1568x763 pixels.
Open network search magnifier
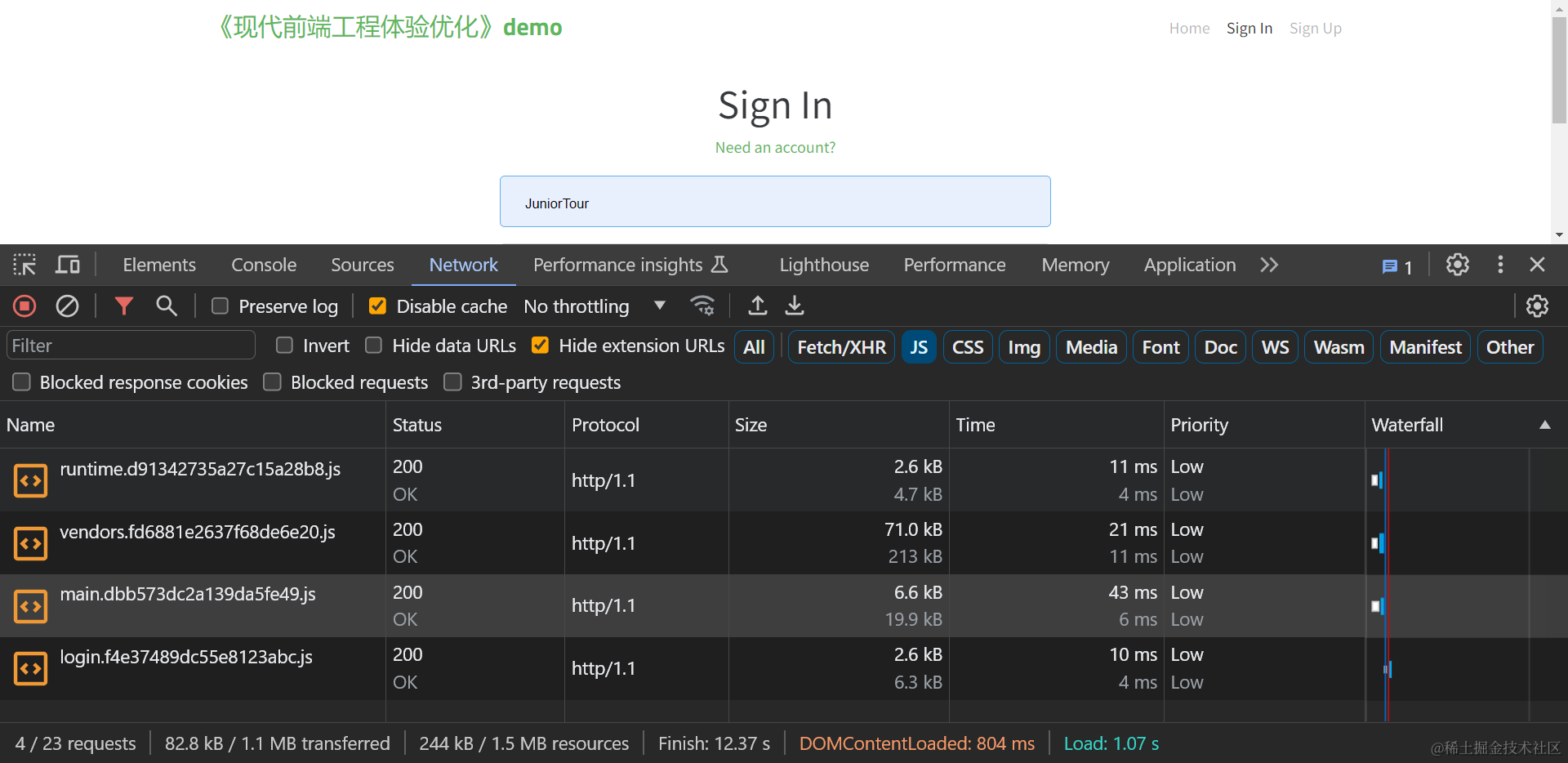pos(167,306)
